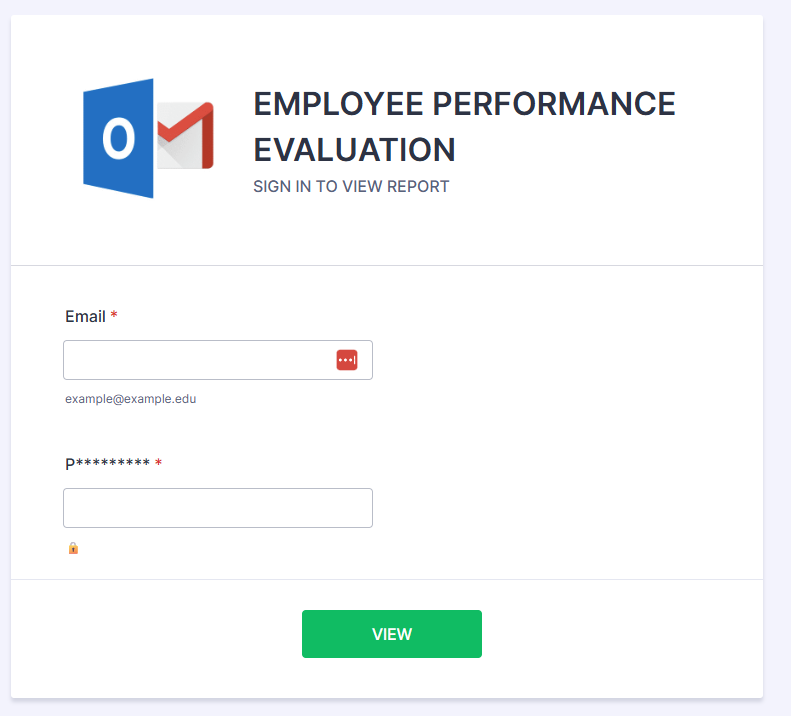Screen dimensions: 791x716
Task: Click the lavender page background outside the form card
Action: pos(777,400)
